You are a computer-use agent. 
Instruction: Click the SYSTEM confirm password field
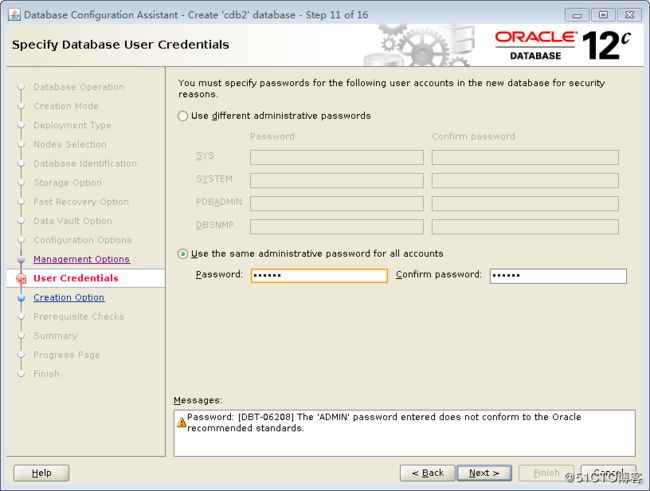pyautogui.click(x=525, y=180)
